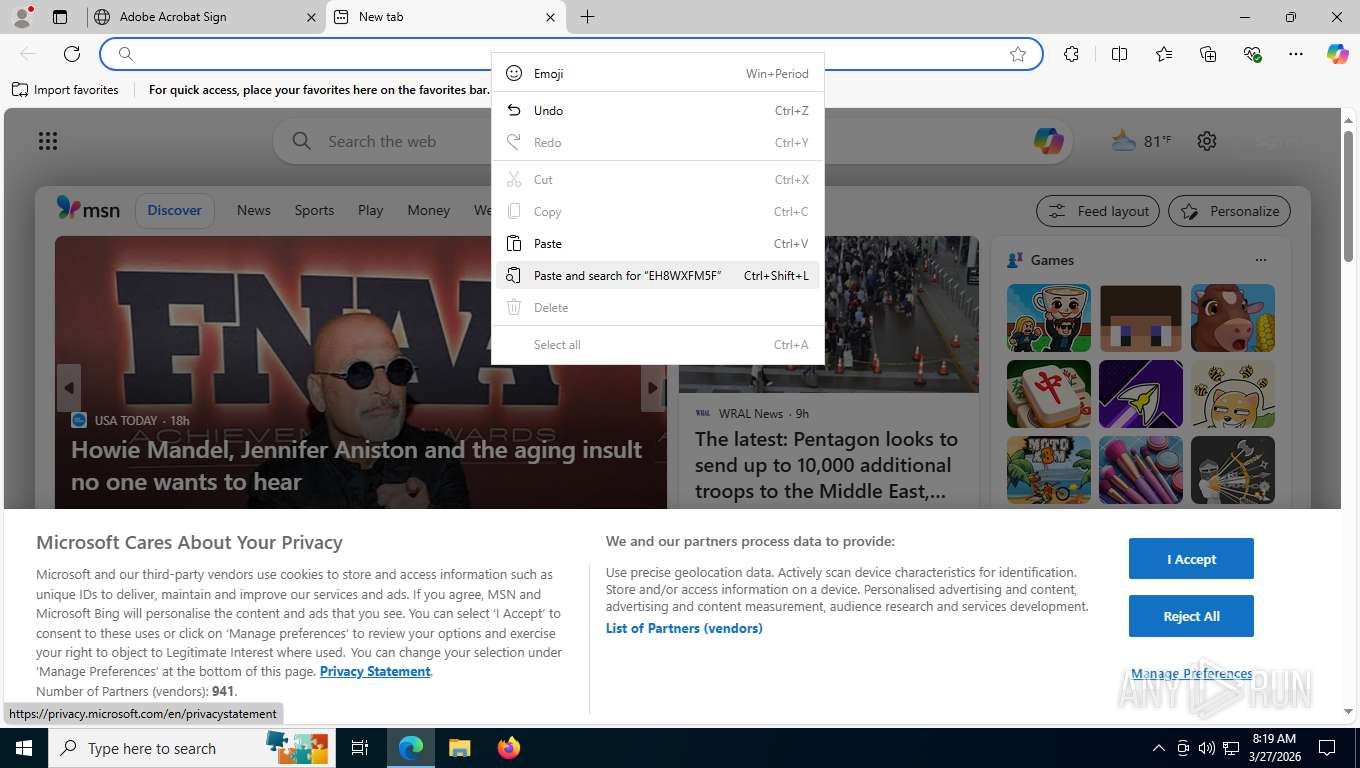
Task: Open split screen icon
Action: click(x=1119, y=54)
